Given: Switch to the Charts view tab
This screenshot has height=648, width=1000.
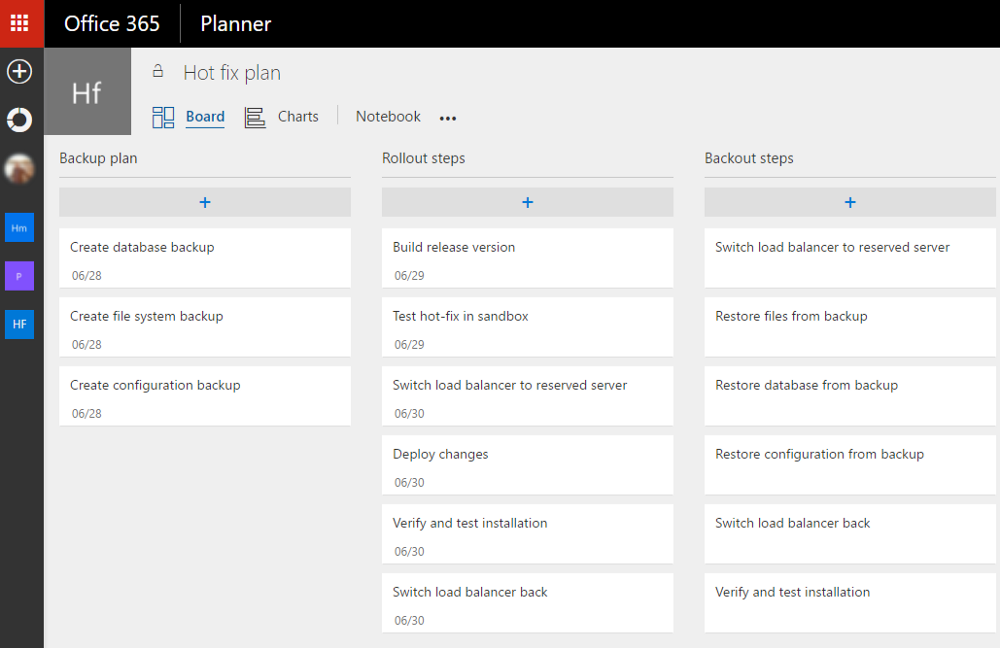Looking at the screenshot, I should point(297,117).
